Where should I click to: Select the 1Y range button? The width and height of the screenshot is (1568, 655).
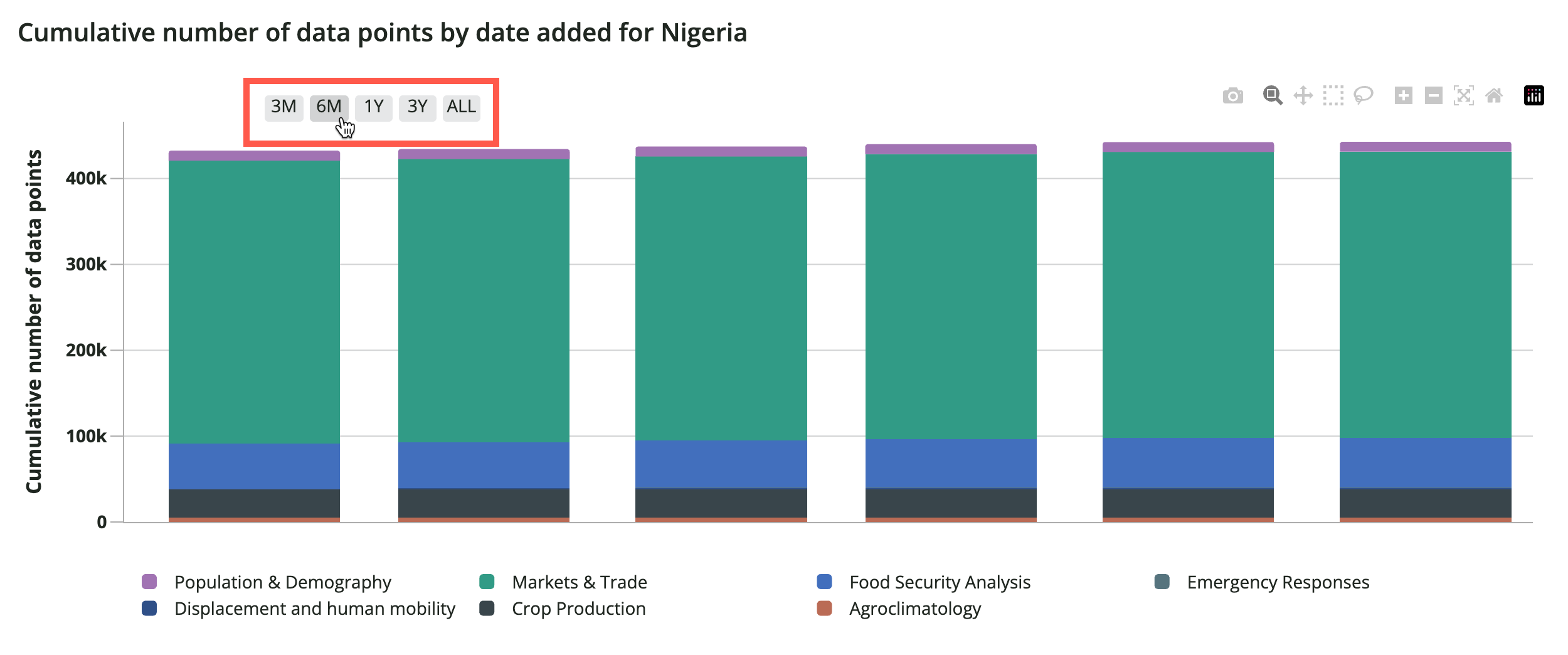pos(374,107)
